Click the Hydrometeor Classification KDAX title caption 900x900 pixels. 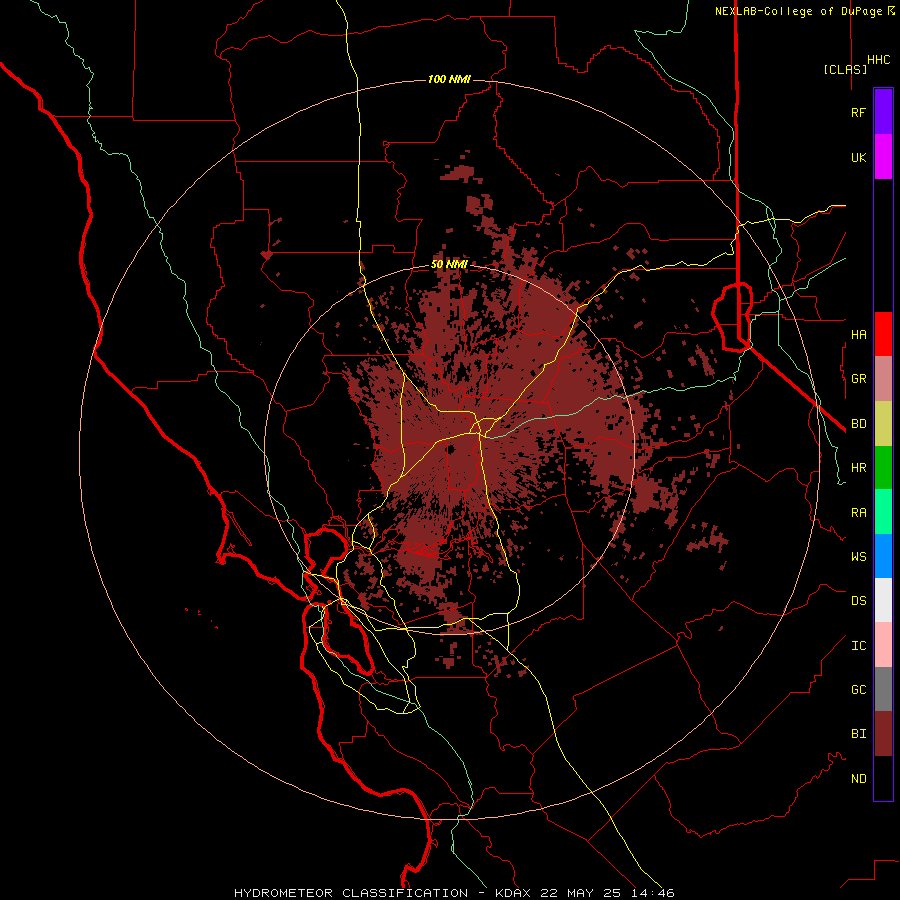click(x=454, y=893)
